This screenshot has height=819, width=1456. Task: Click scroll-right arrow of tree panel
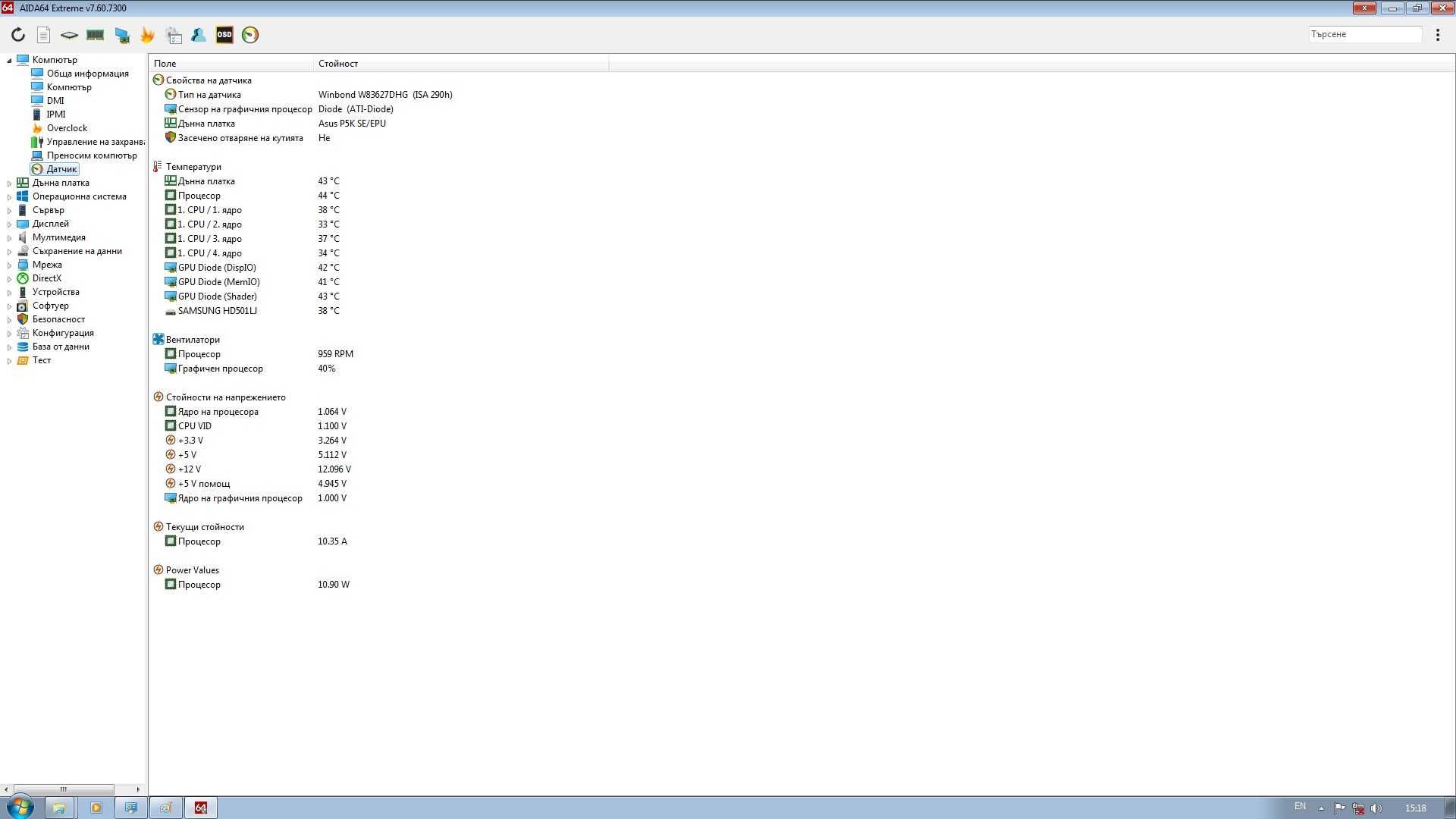click(x=138, y=789)
